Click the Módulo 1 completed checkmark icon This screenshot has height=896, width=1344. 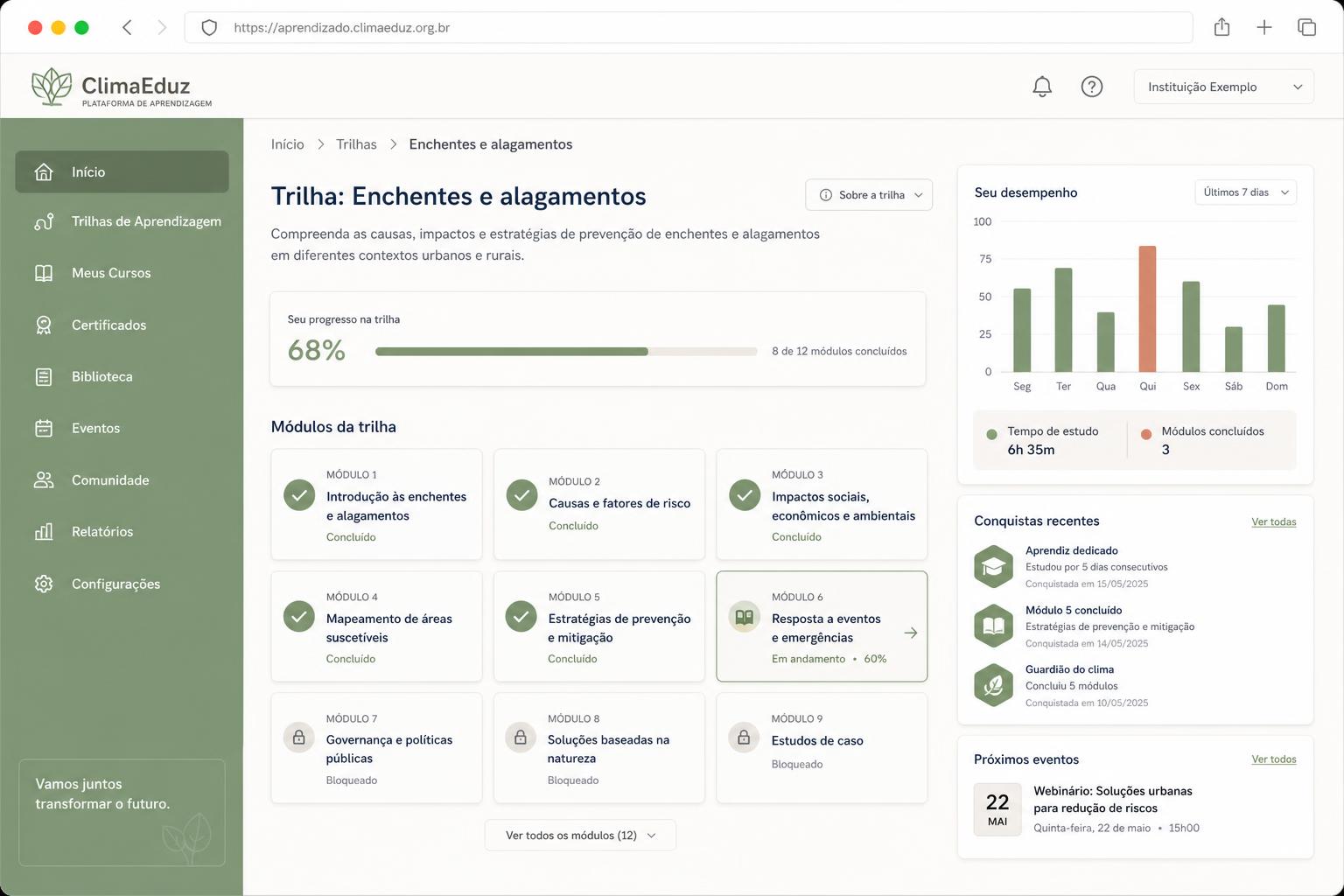pos(299,495)
